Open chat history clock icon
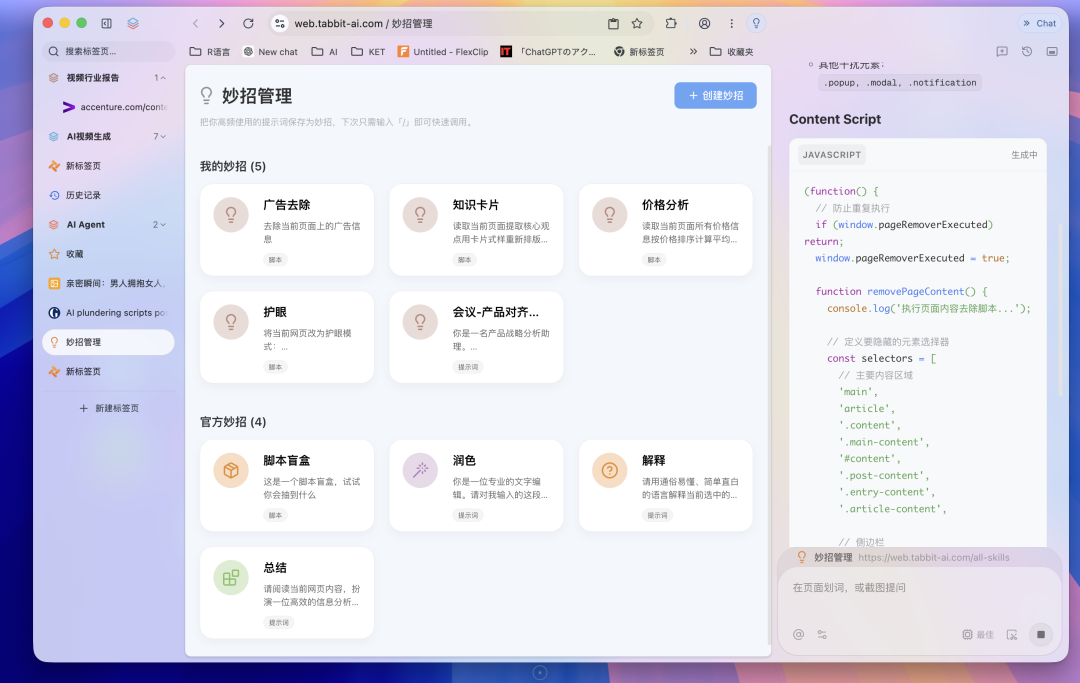1080x683 pixels. point(1027,52)
